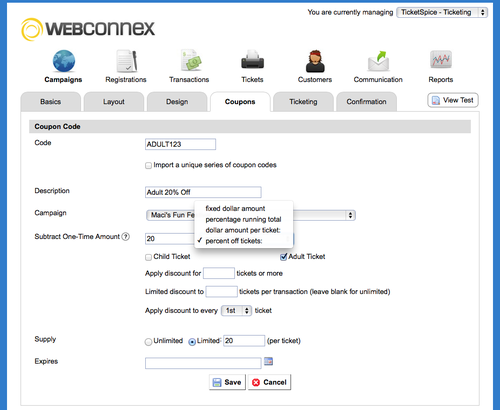The height and width of the screenshot is (410, 500).
Task: Click the Subtract One-Time Amount field with 20
Action: point(170,239)
